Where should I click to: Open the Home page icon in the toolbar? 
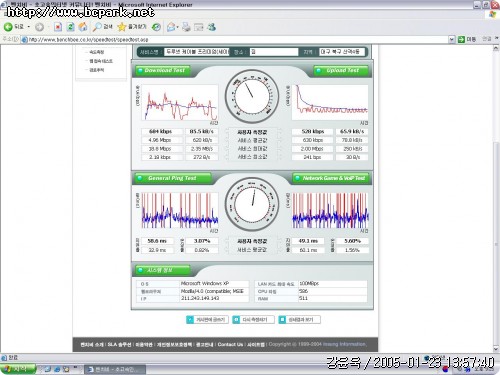tap(83, 27)
